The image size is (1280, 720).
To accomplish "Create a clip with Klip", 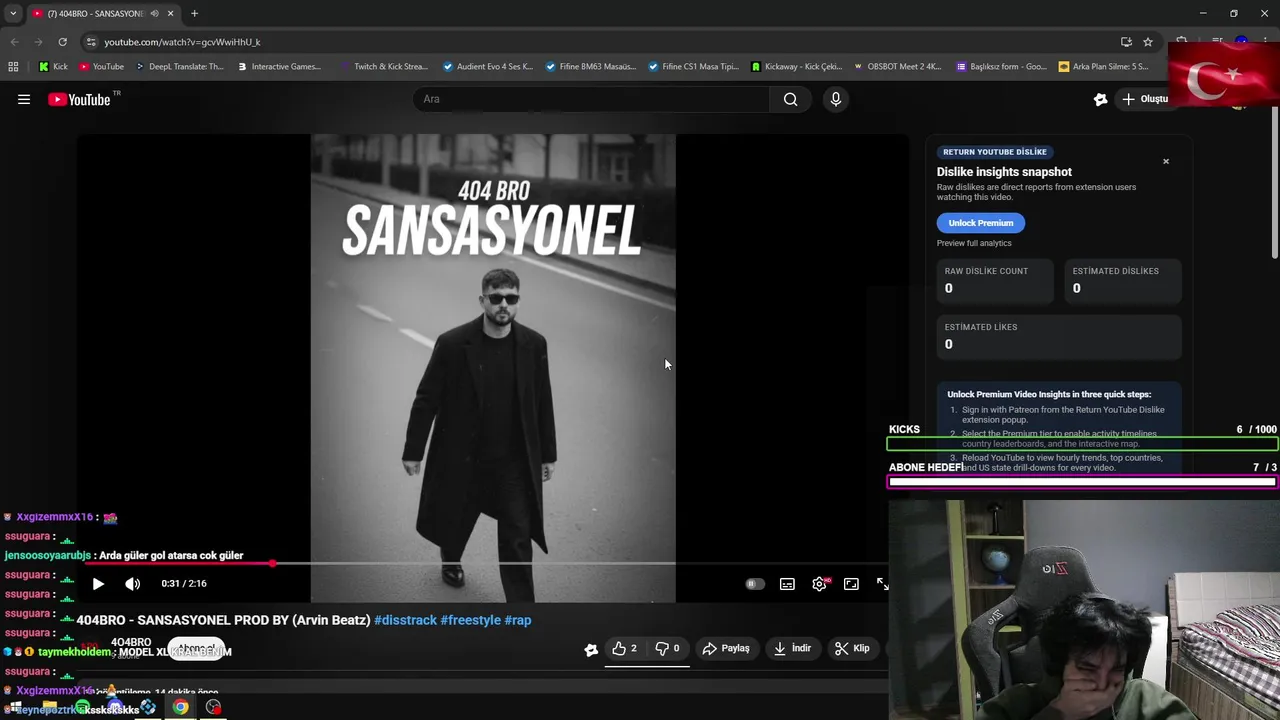I will (x=853, y=648).
